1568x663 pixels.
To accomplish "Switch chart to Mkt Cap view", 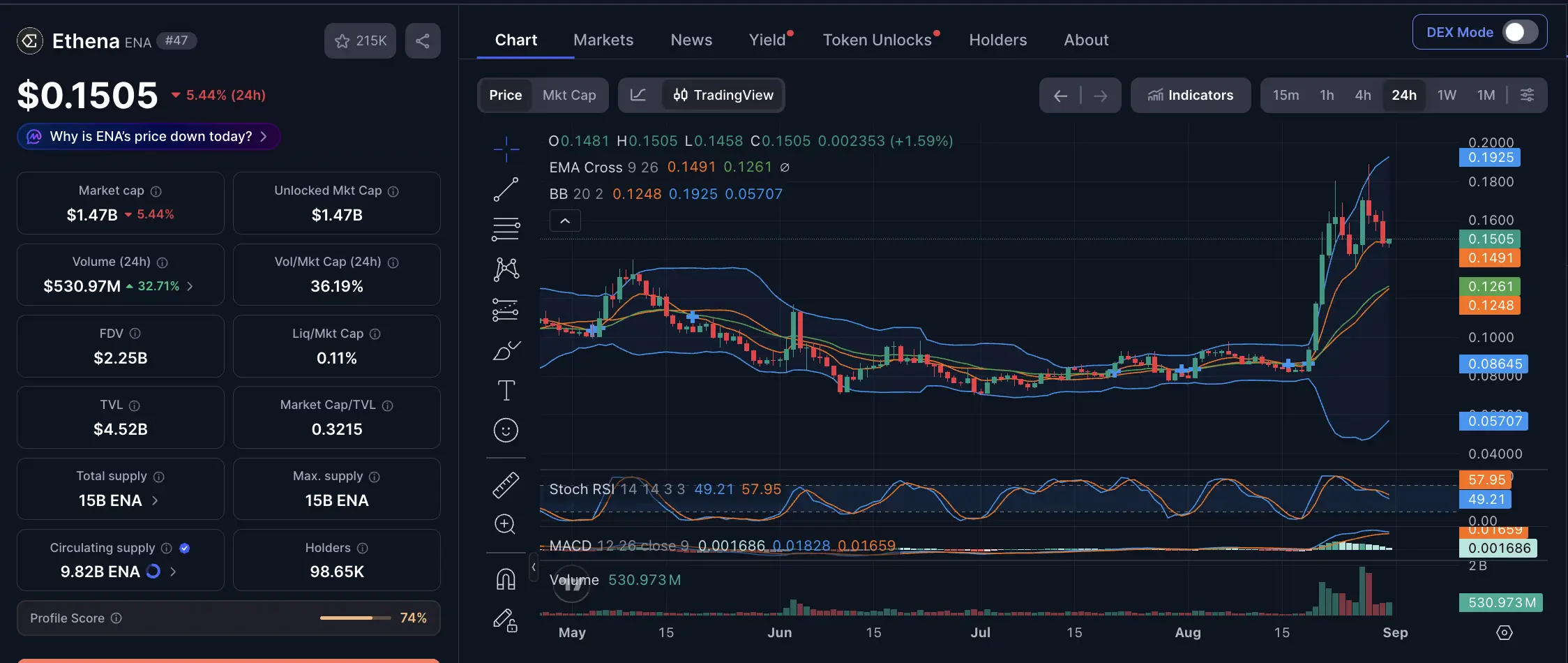I will (569, 95).
